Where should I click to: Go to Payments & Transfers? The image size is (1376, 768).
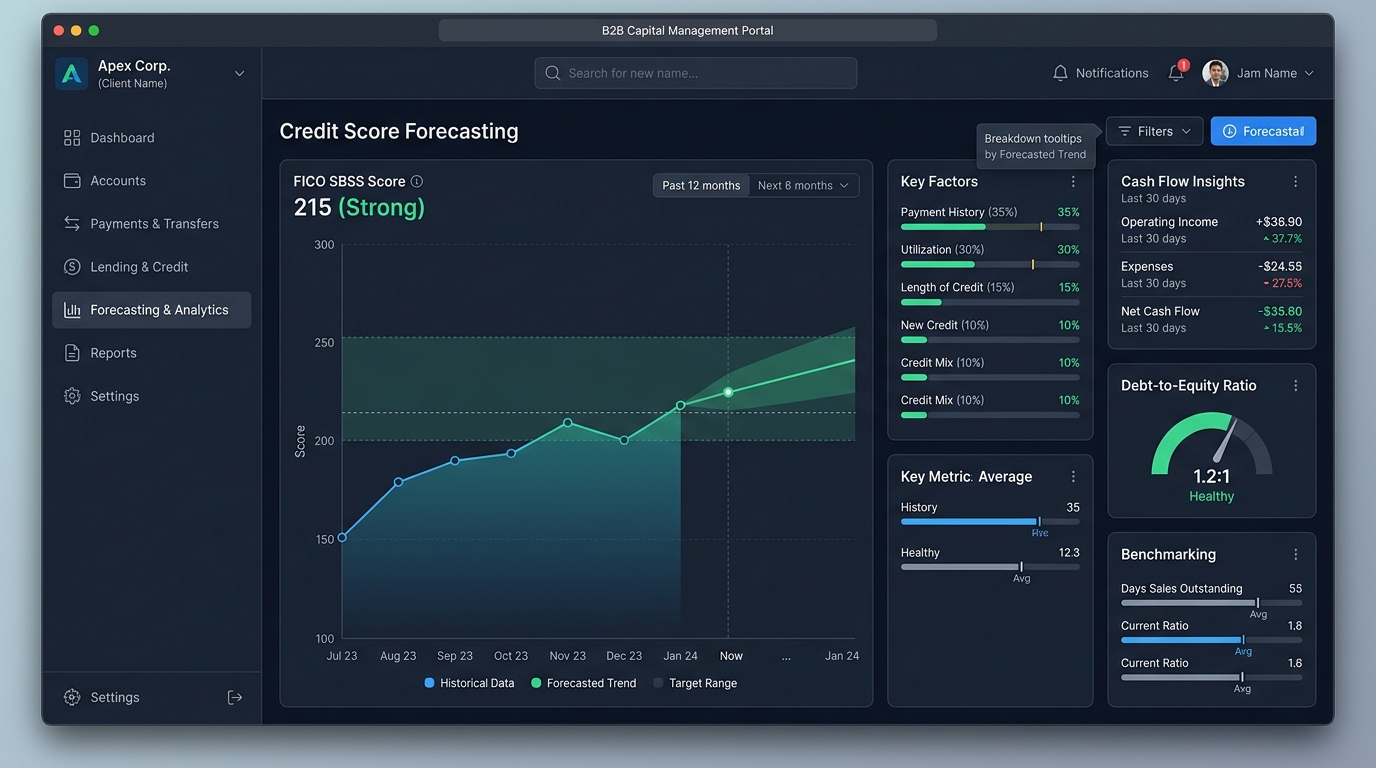tap(151, 224)
